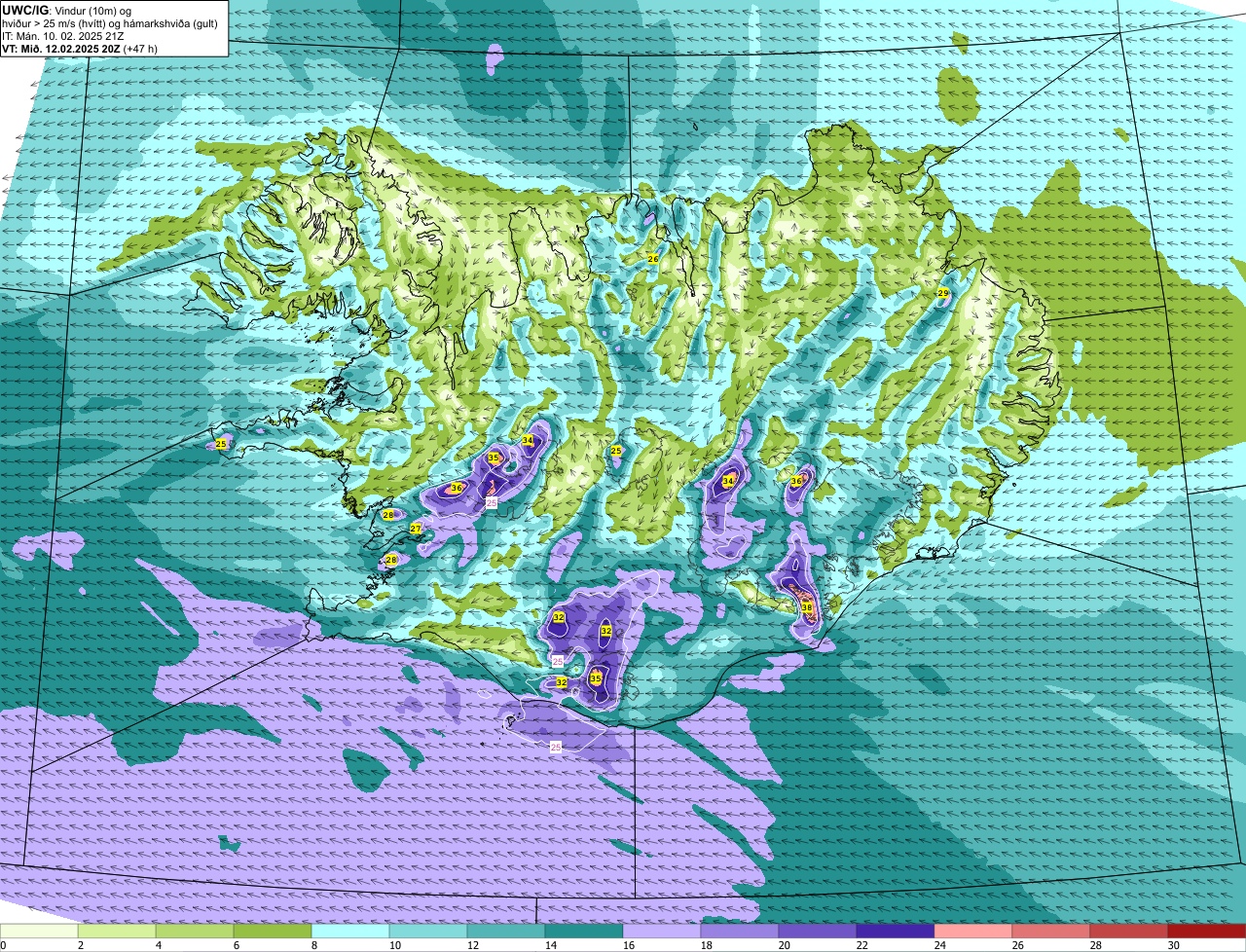Image resolution: width=1246 pixels, height=952 pixels.
Task: Pick the 4–6 m/s green legend swatch
Action: click(x=195, y=931)
